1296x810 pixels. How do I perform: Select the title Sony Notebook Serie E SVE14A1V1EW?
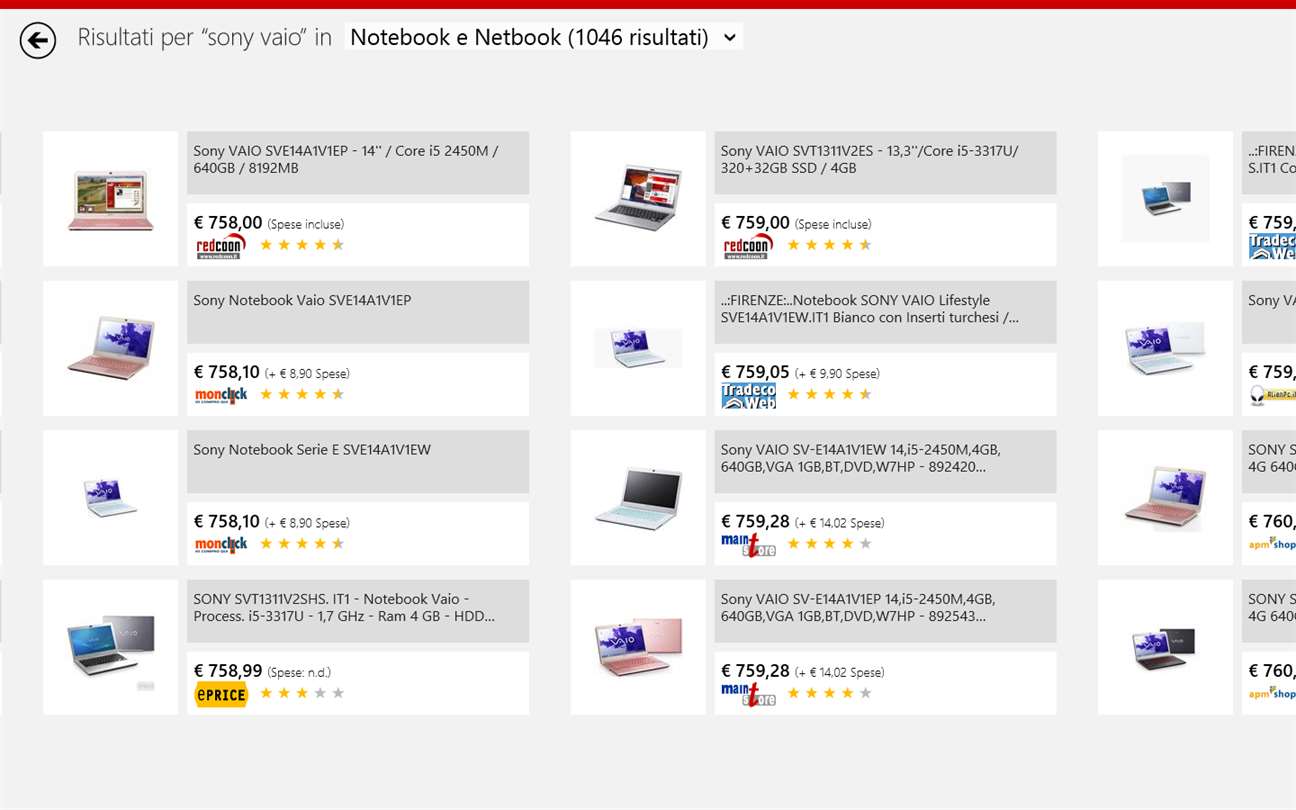pyautogui.click(x=312, y=450)
